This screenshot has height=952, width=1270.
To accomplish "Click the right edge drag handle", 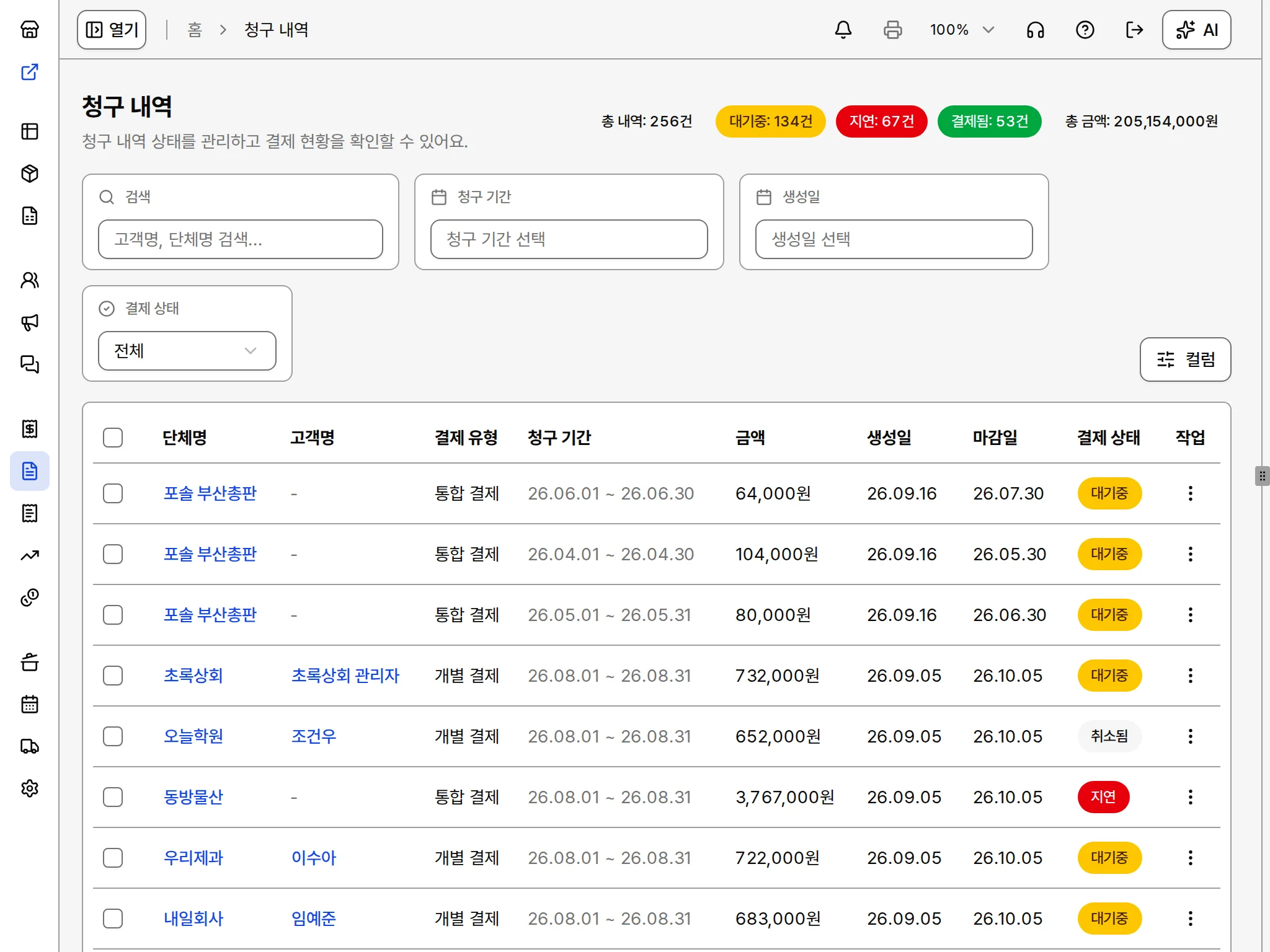I will 1263,476.
